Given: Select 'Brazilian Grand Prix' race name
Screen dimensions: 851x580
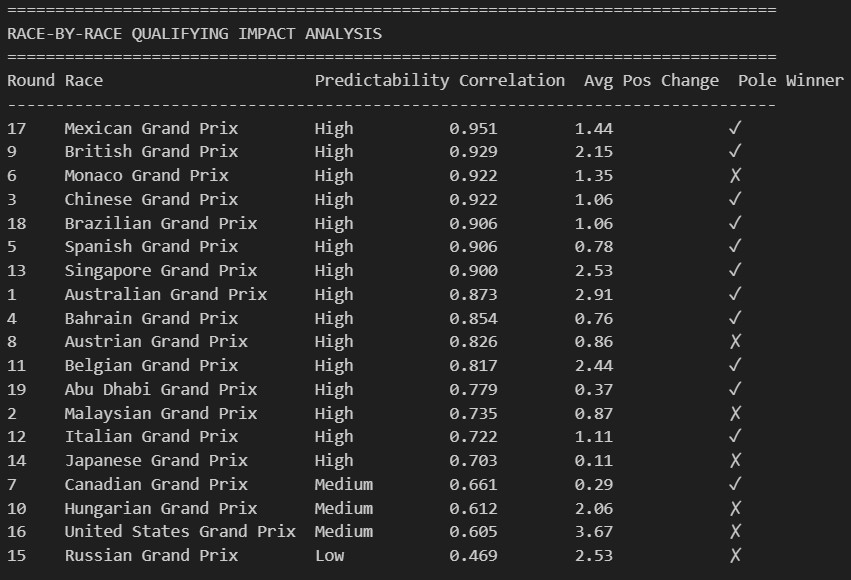Looking at the screenshot, I should point(161,223).
